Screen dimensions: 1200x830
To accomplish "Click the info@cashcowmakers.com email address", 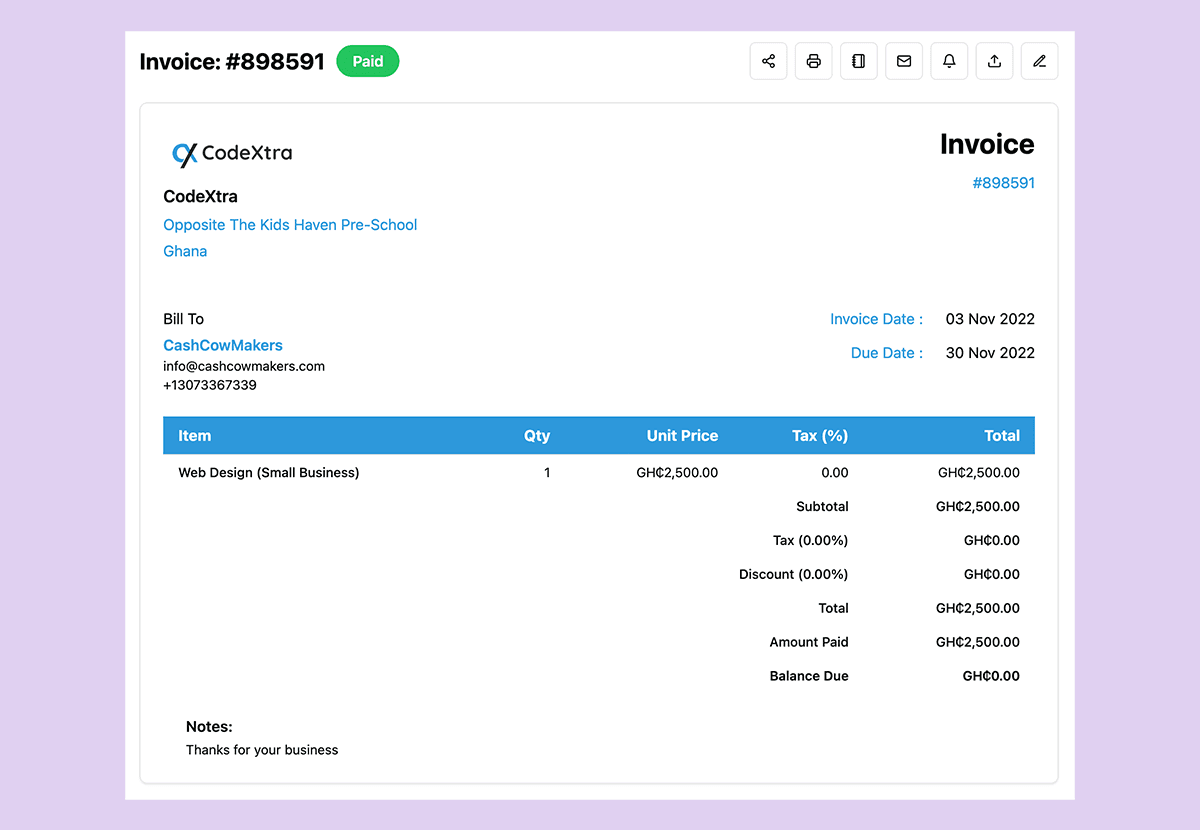I will 244,366.
